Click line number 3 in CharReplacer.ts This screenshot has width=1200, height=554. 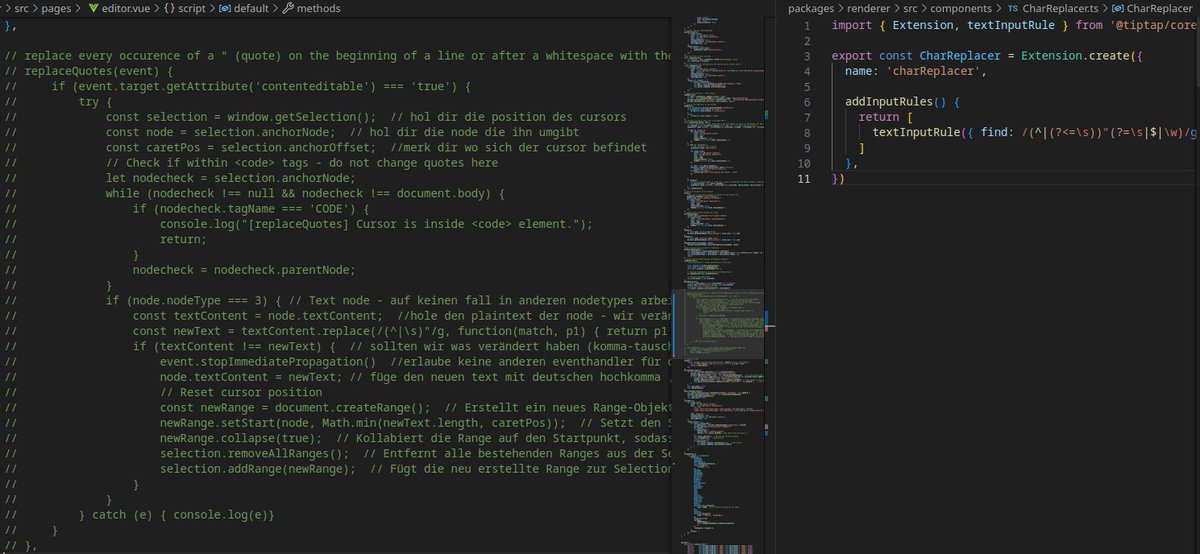(808, 55)
